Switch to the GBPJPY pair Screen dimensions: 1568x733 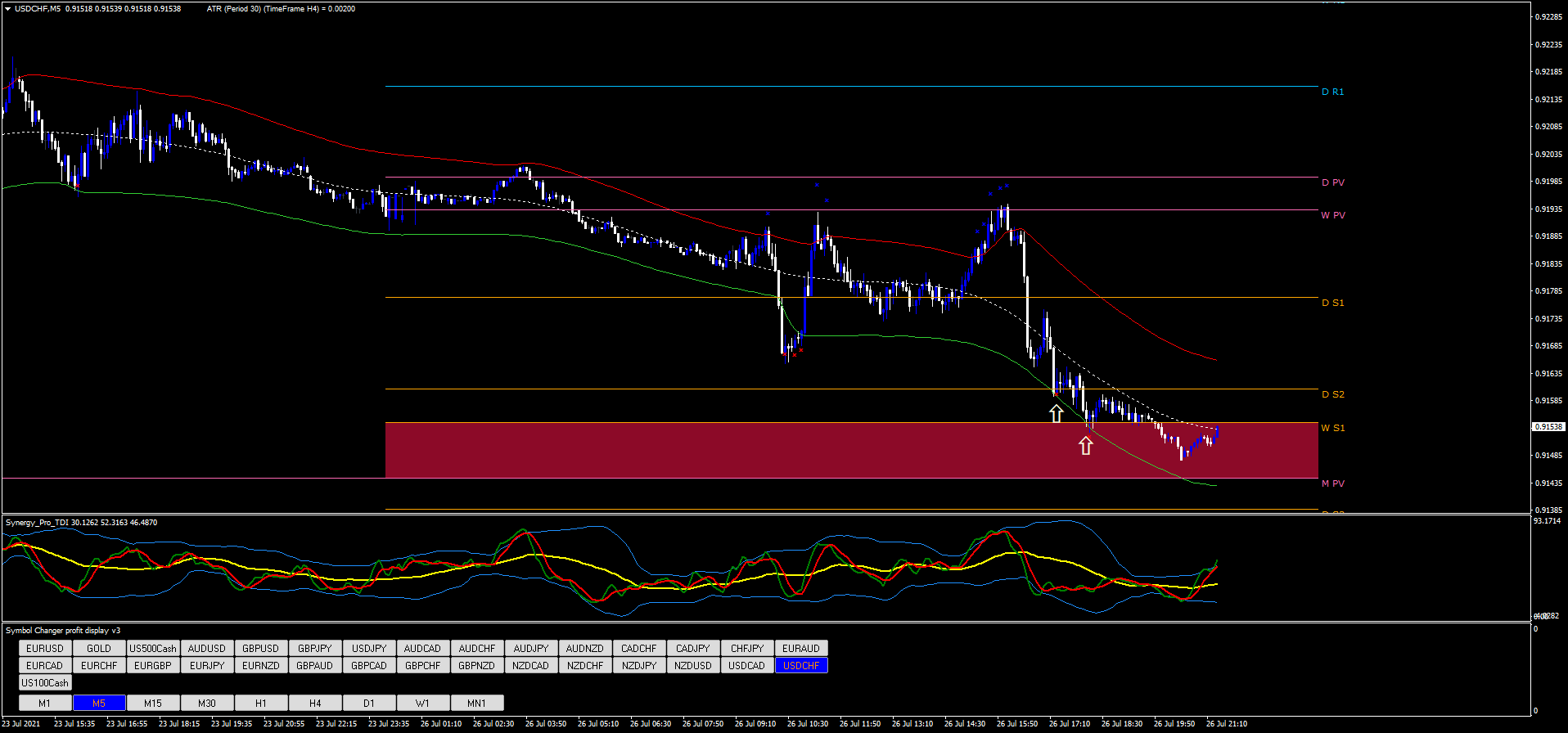[x=315, y=649]
